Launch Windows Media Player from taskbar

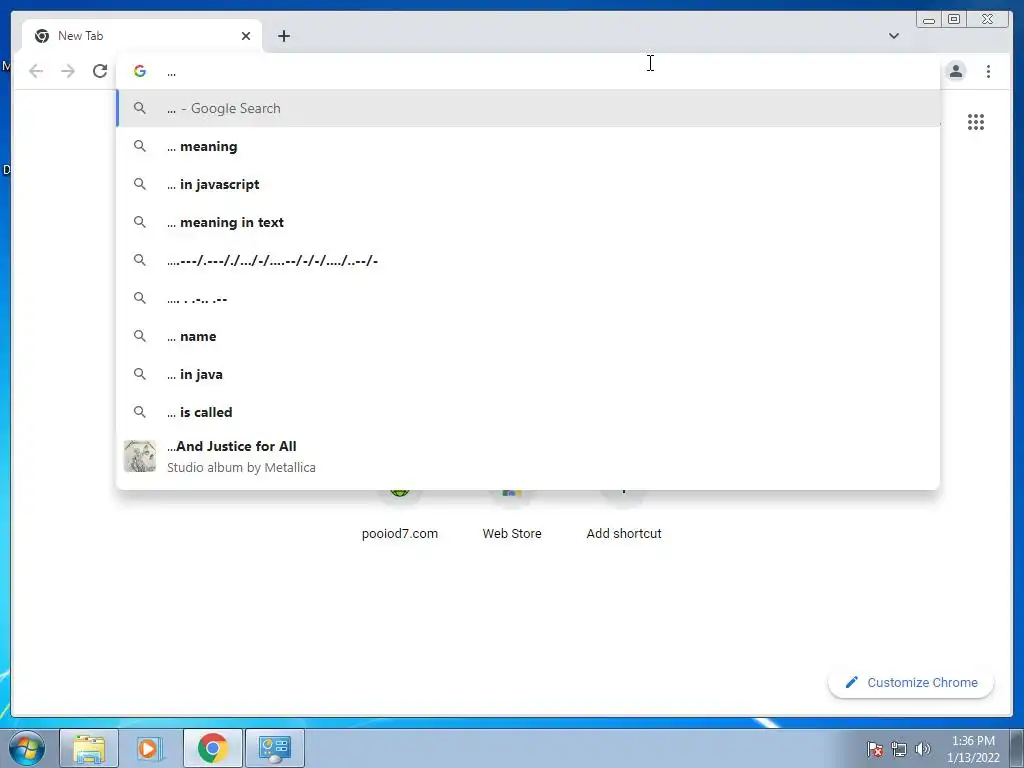(150, 748)
